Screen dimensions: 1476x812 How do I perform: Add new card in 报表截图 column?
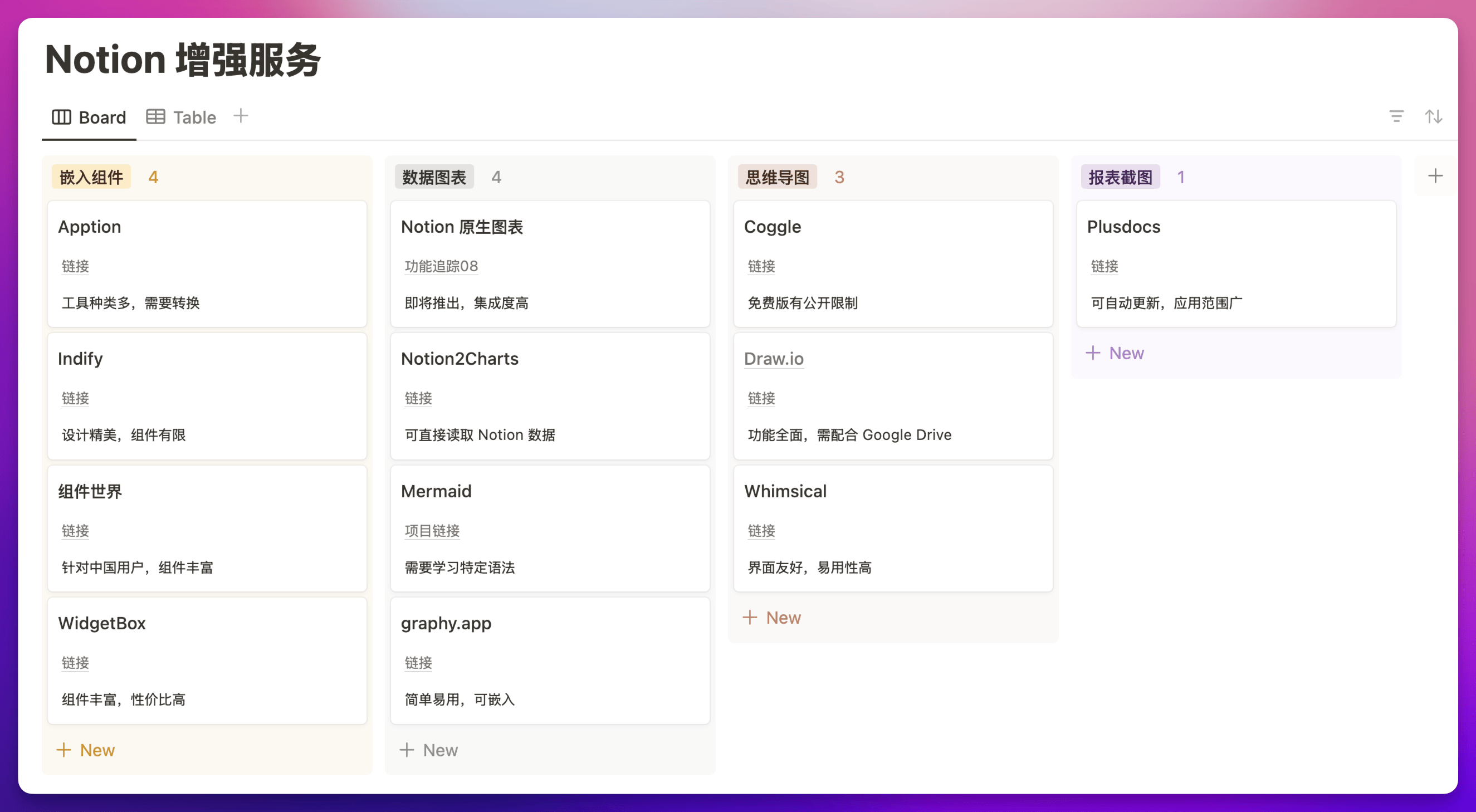(1115, 353)
